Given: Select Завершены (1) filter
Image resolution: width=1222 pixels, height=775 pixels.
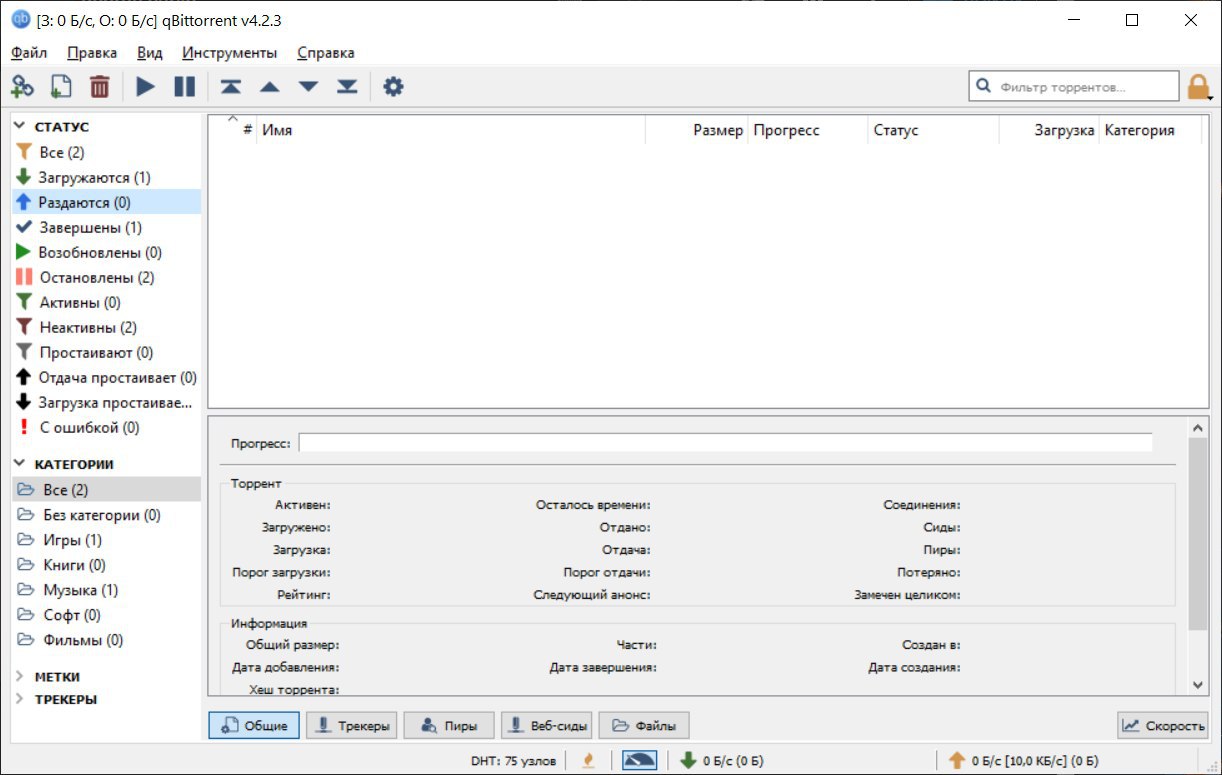Looking at the screenshot, I should 106,227.
